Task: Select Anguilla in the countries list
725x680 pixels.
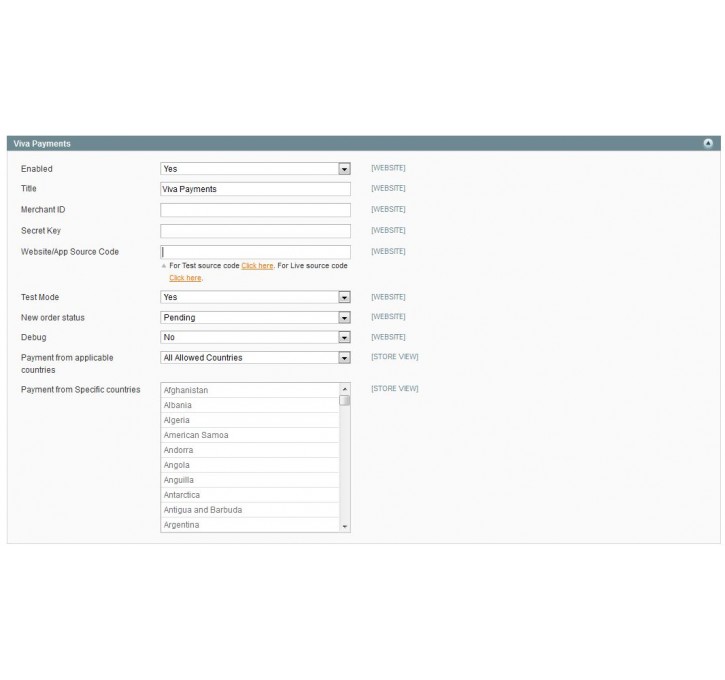Action: pyautogui.click(x=250, y=480)
